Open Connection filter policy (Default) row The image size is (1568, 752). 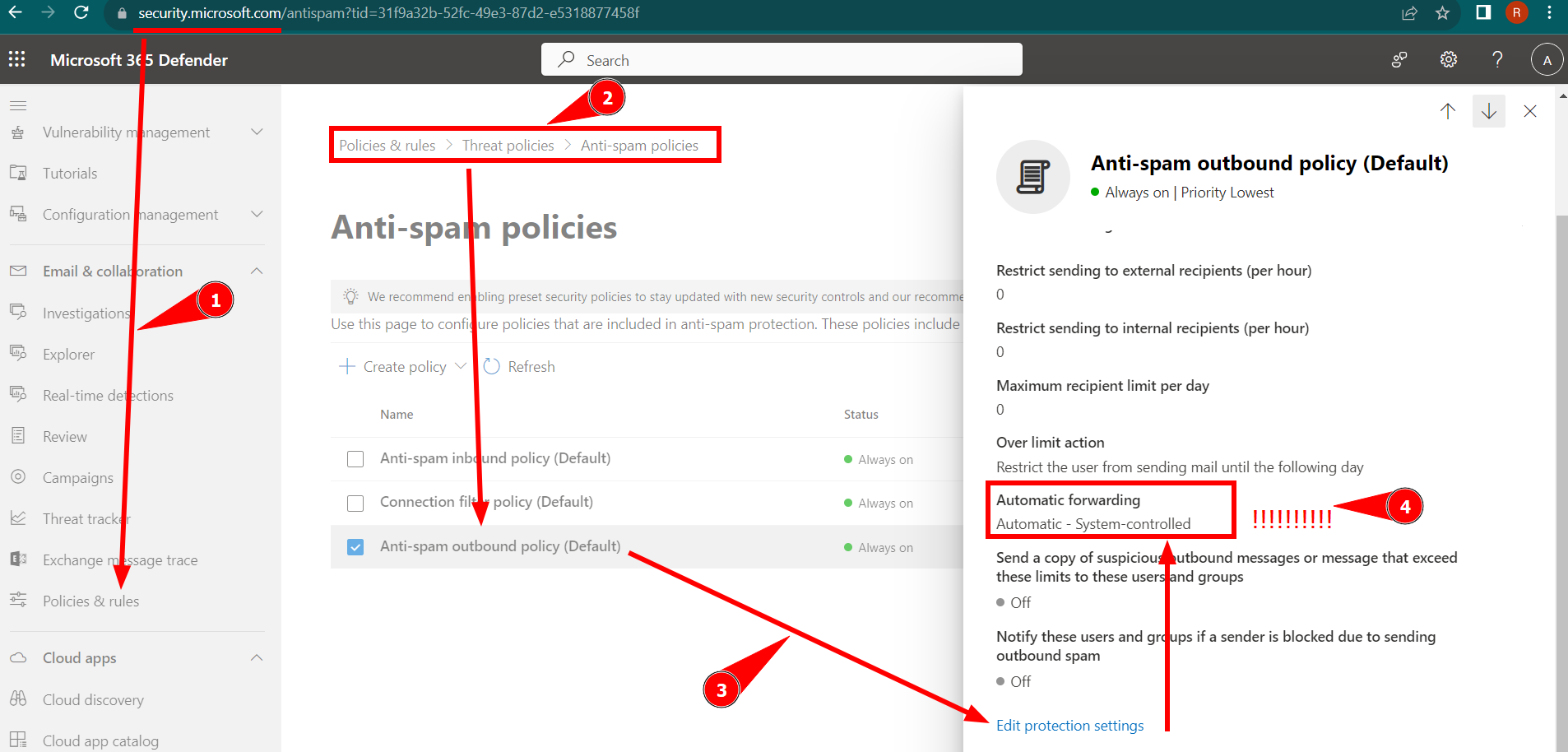tap(486, 501)
